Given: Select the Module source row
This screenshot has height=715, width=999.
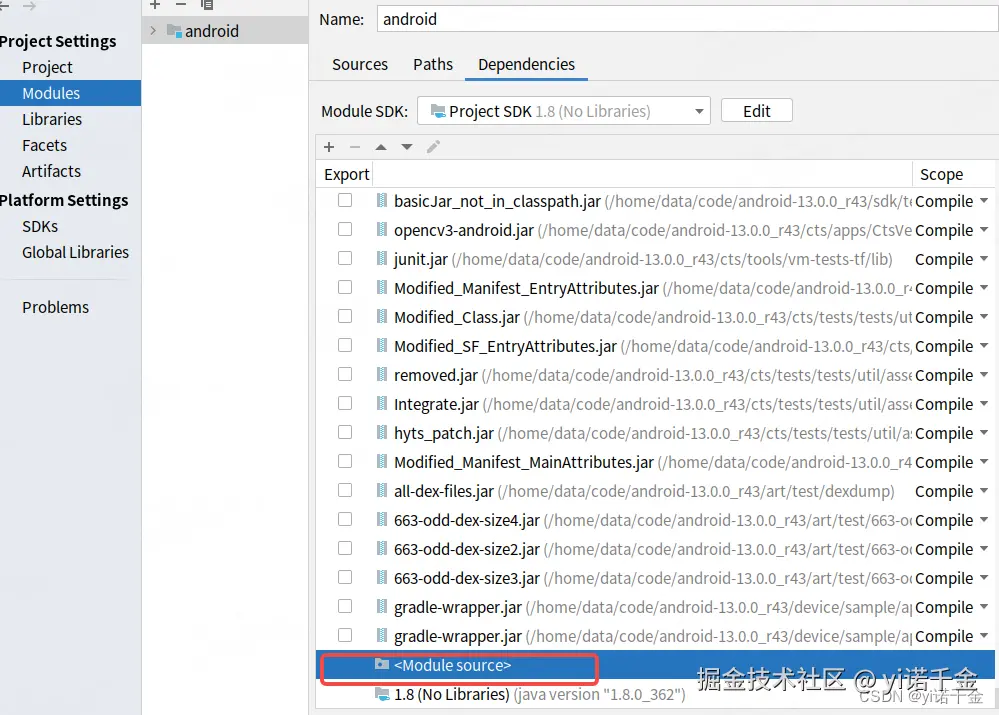Looking at the screenshot, I should 655,665.
